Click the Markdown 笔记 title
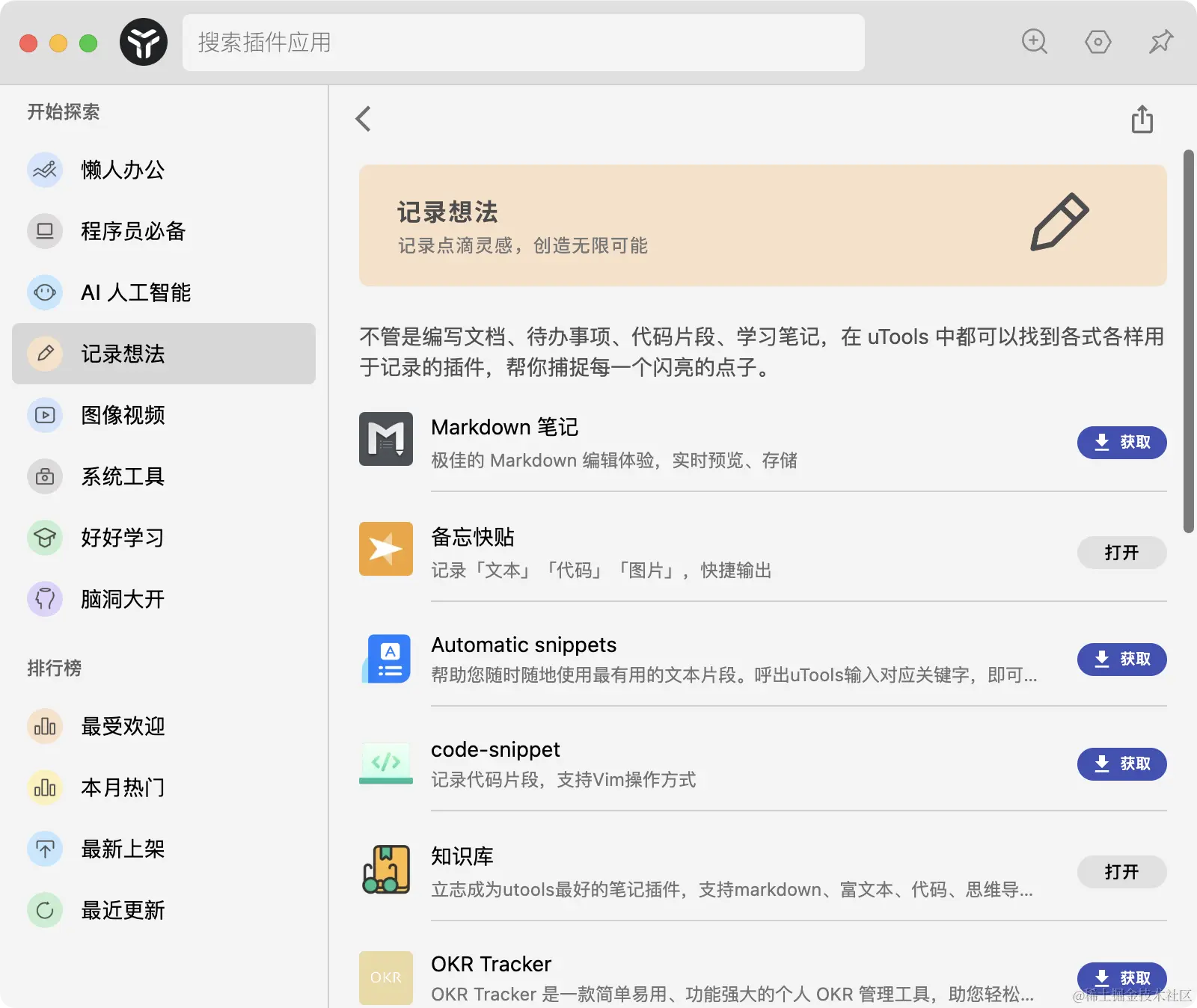The image size is (1197, 1008). (x=505, y=427)
